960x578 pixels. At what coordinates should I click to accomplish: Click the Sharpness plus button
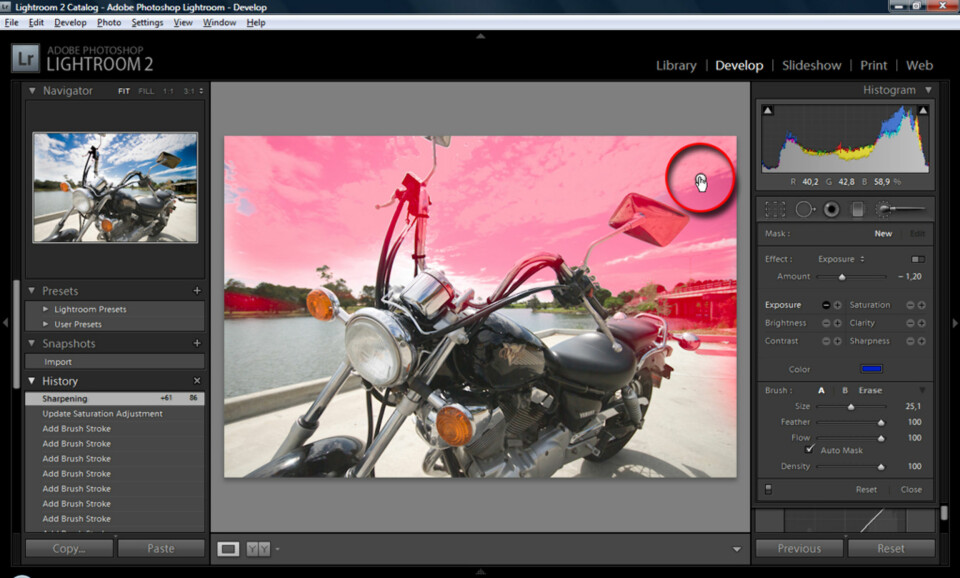click(921, 341)
